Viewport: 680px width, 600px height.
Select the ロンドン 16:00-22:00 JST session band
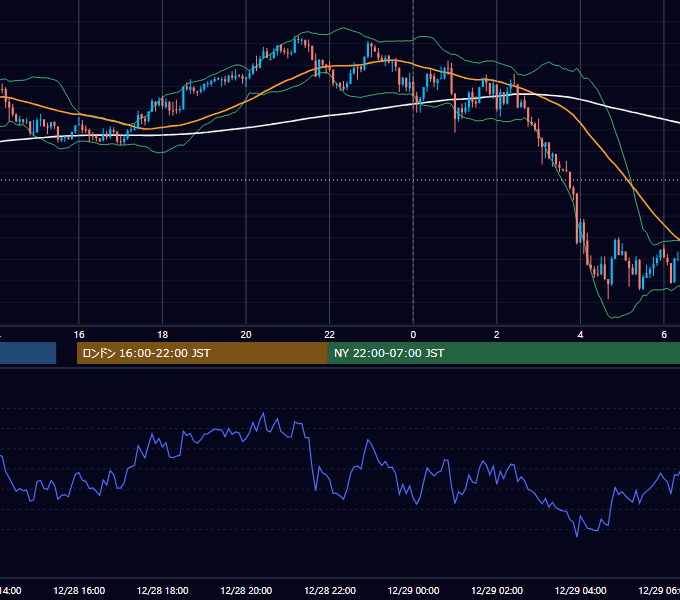coord(202,353)
